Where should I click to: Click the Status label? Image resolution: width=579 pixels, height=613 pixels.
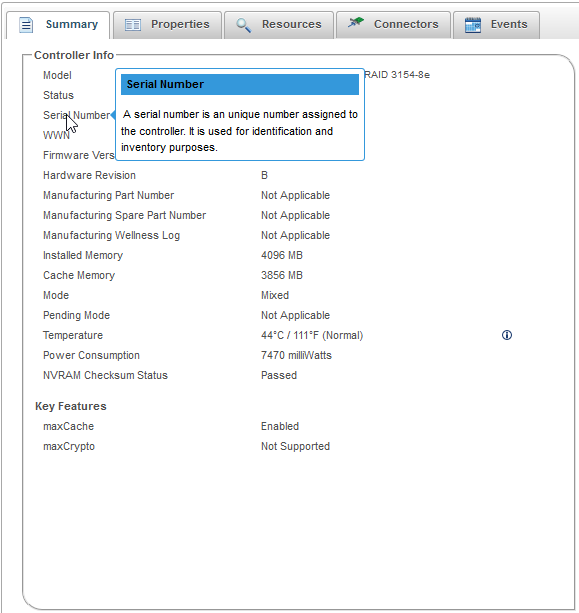58,95
